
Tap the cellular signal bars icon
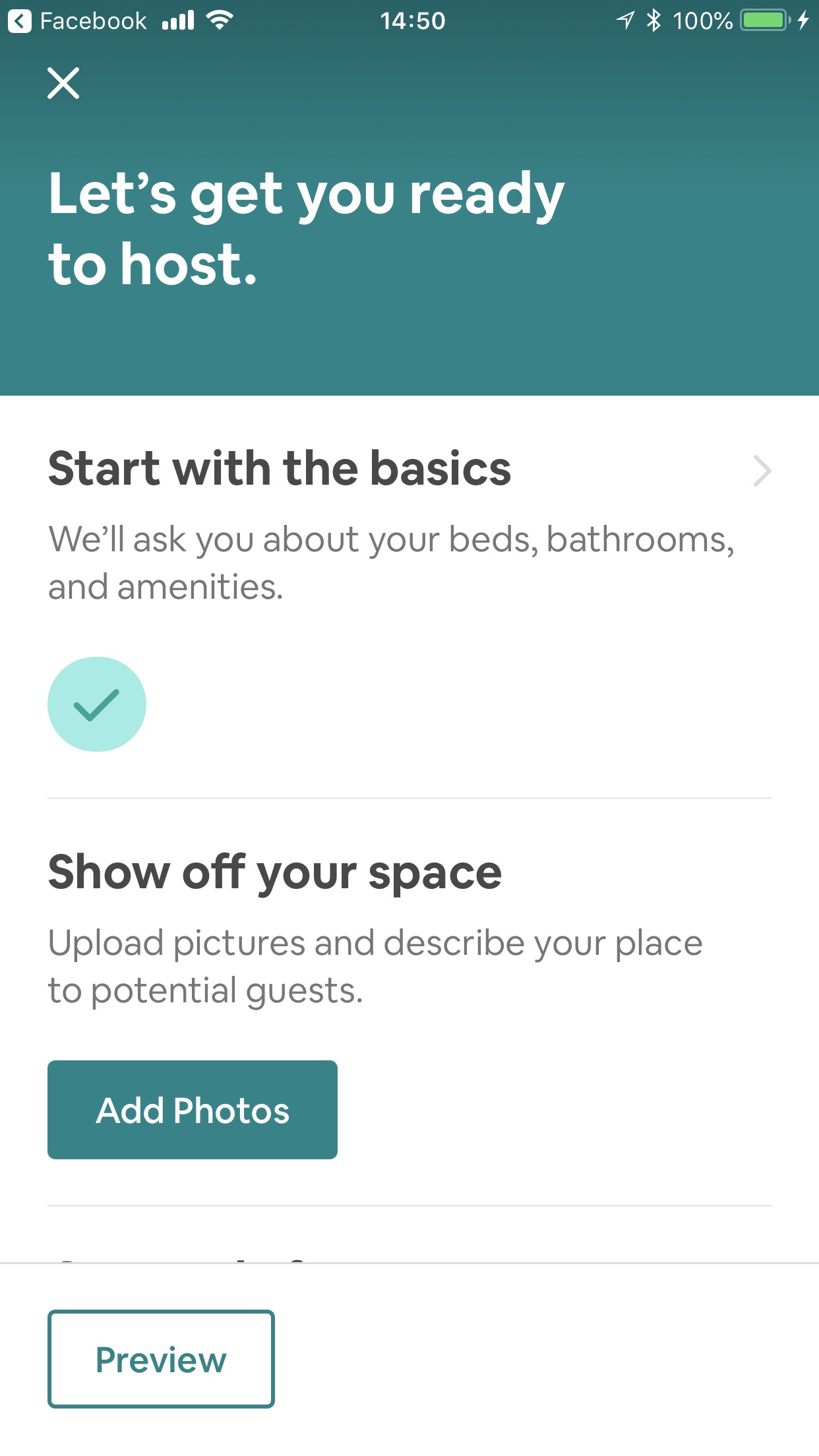point(178,21)
